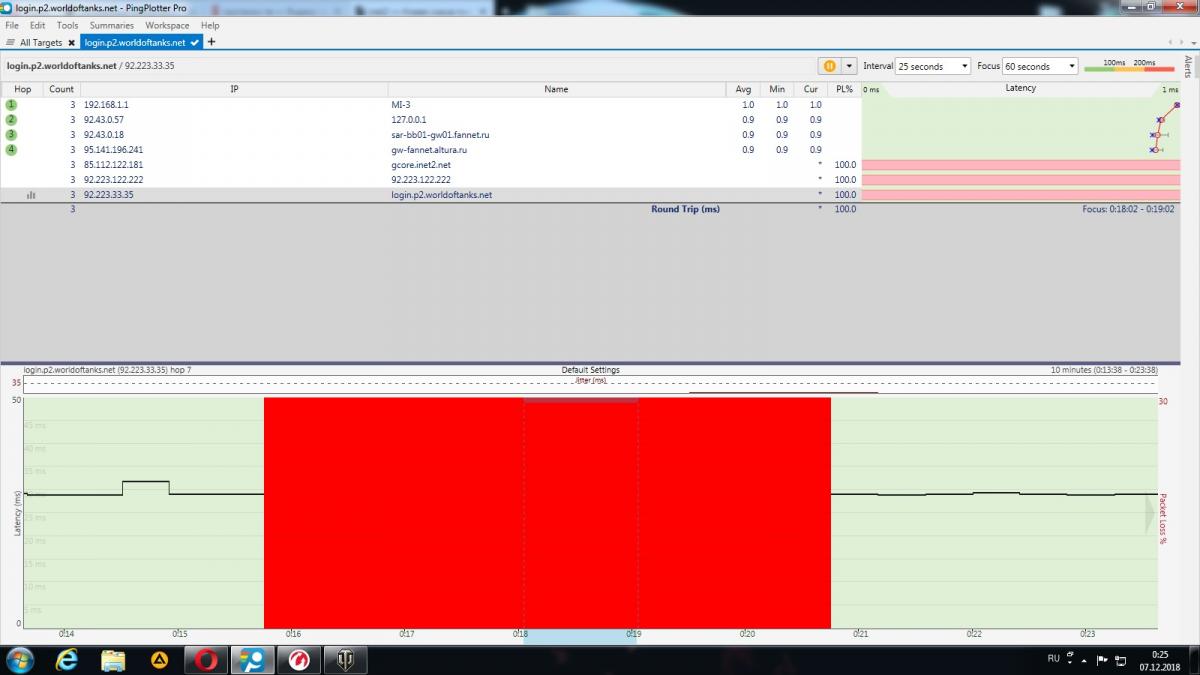The height and width of the screenshot is (675, 1200).
Task: Open the Windows Start menu
Action: pyautogui.click(x=20, y=660)
